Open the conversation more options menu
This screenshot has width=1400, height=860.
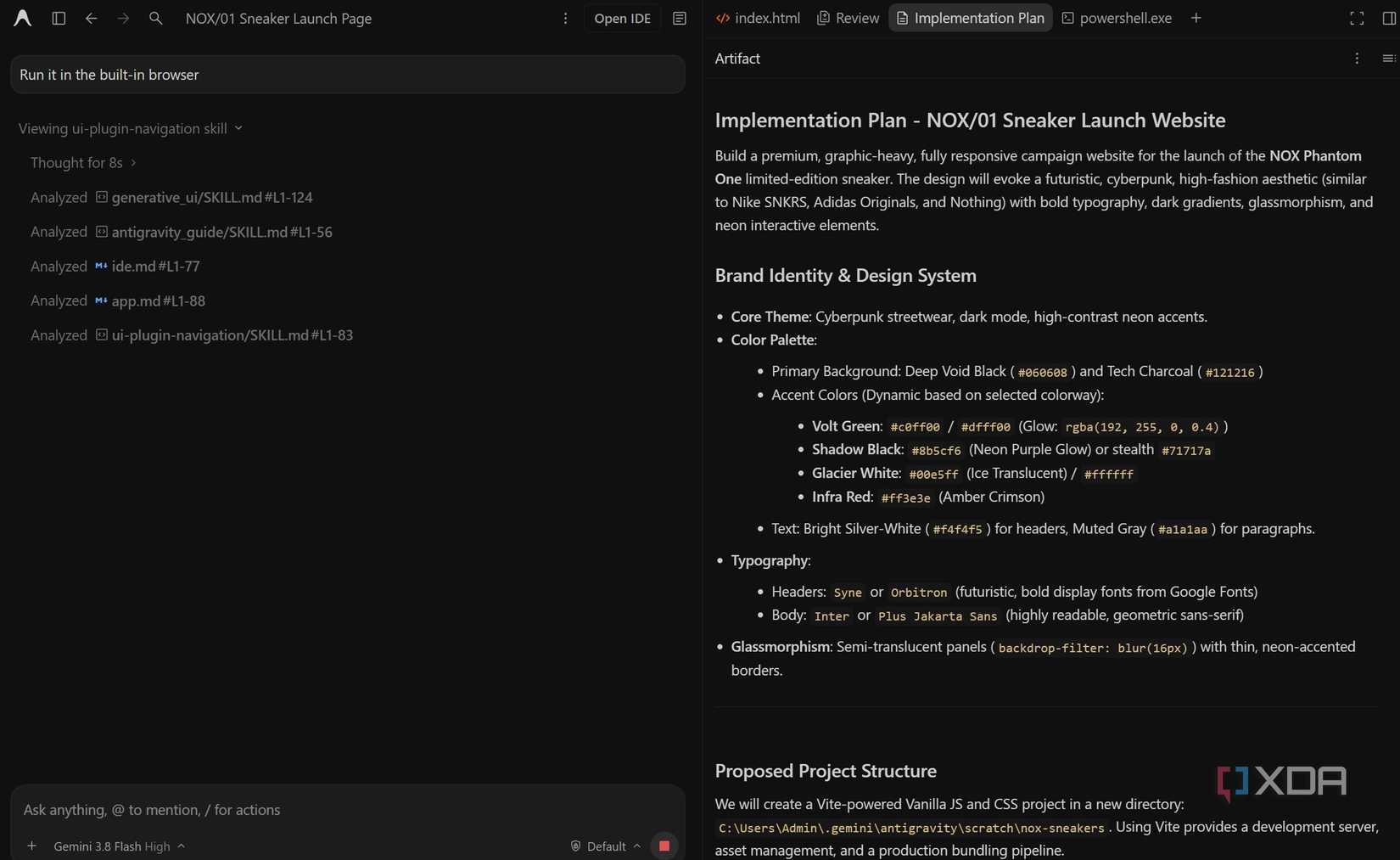pyautogui.click(x=565, y=18)
